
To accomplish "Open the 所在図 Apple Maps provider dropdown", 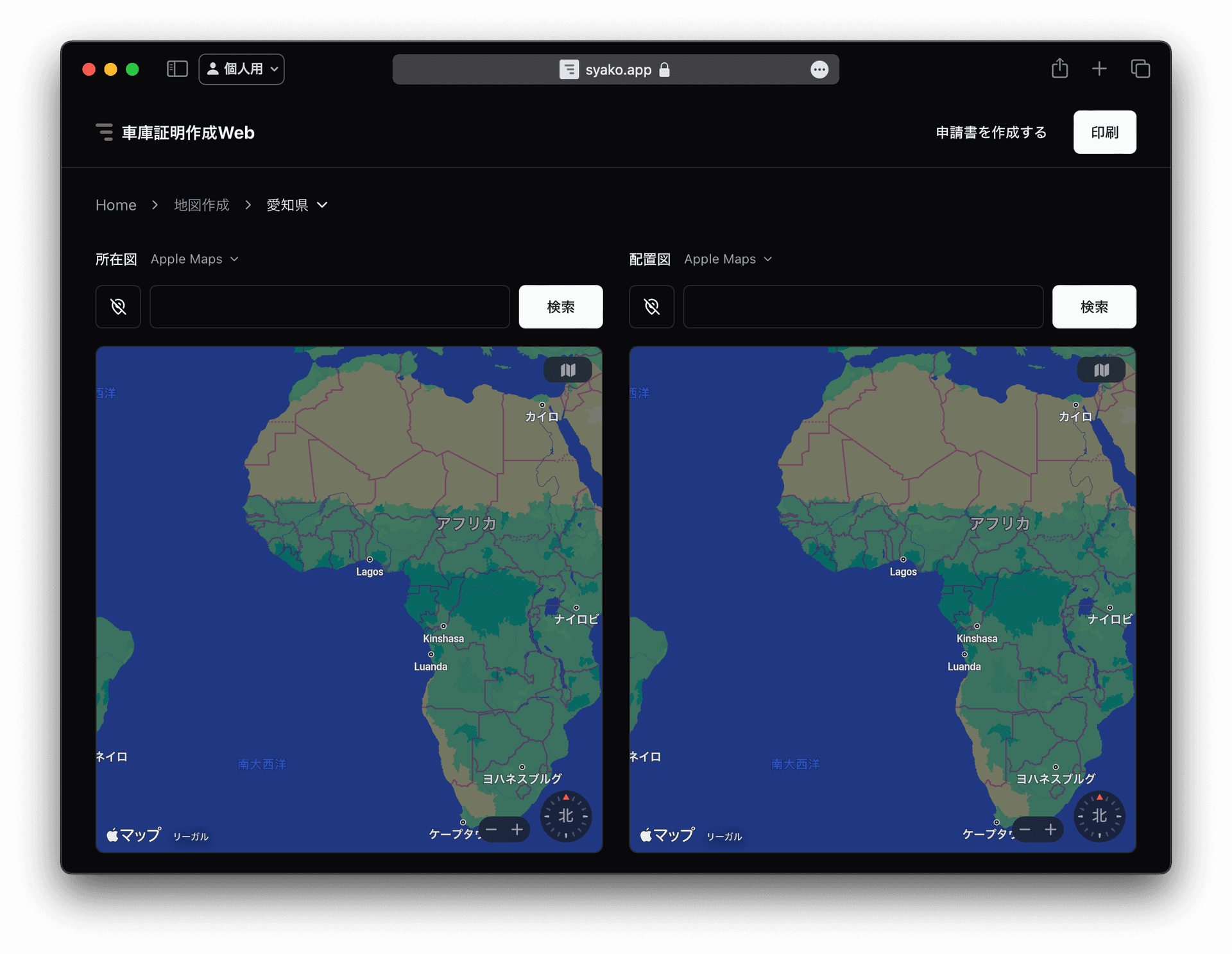I will pyautogui.click(x=194, y=259).
